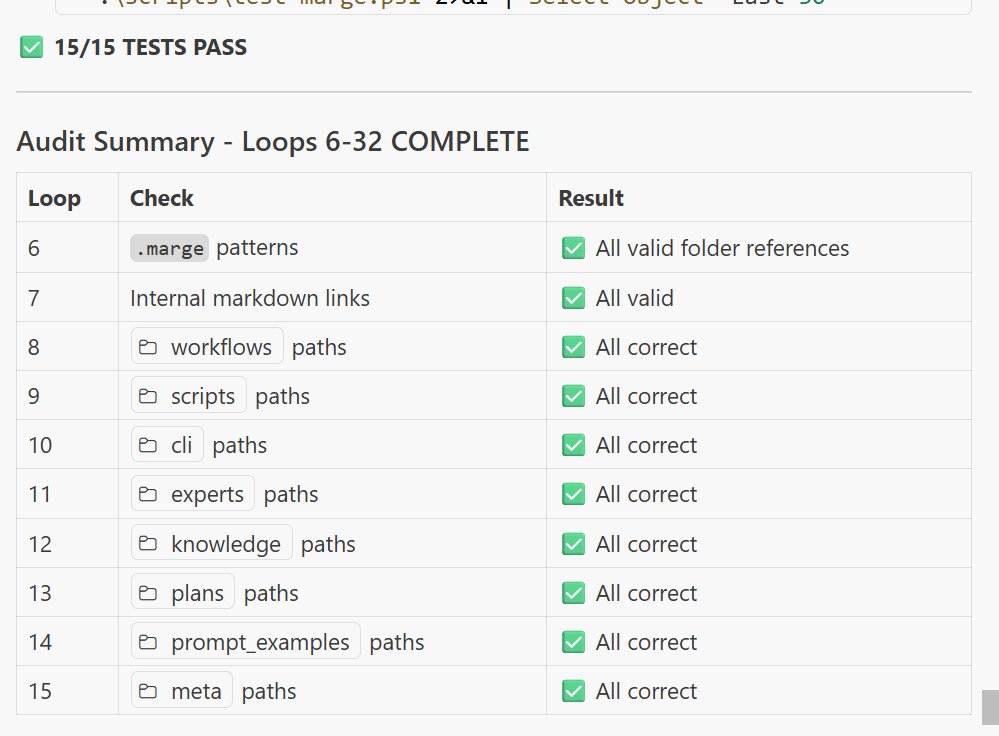
Task: Click the folder icon beside prompt_examples
Action: (148, 642)
